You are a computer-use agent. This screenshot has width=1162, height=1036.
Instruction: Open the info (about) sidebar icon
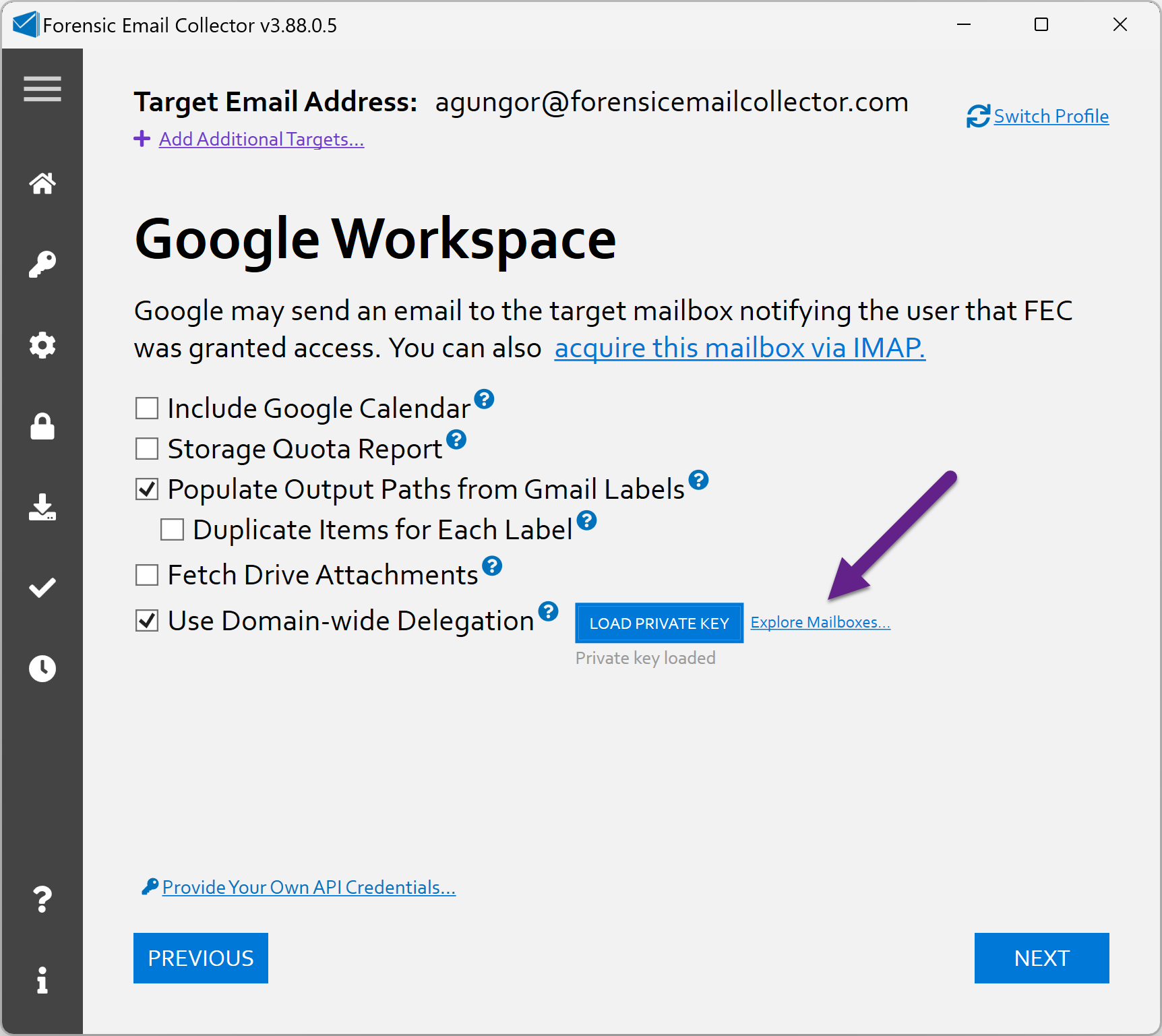[42, 980]
